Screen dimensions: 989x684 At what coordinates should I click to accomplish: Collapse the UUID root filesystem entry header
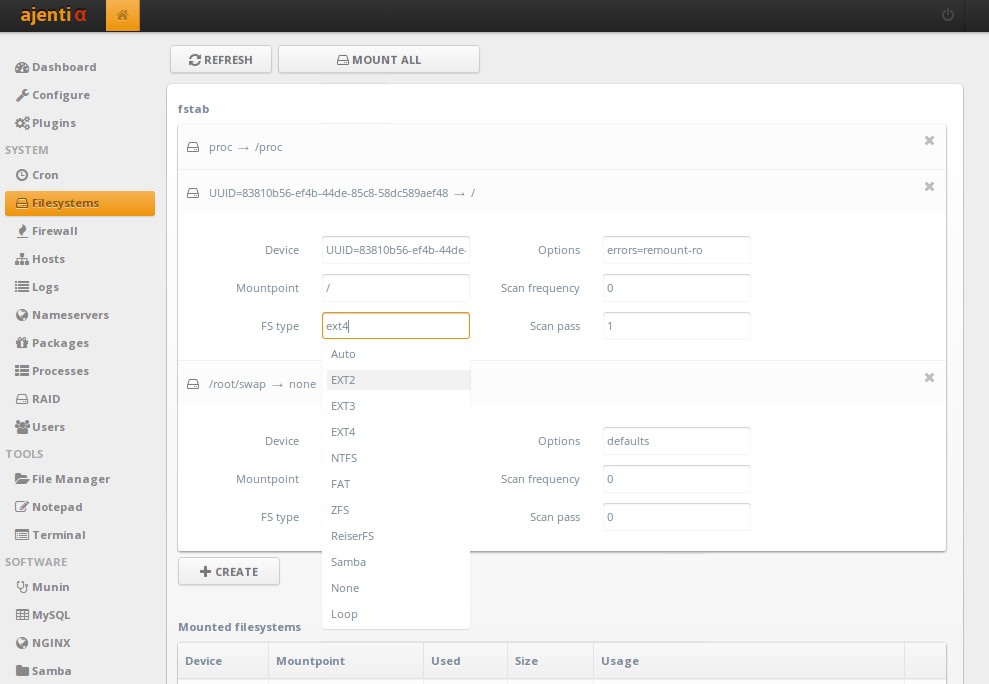[341, 193]
